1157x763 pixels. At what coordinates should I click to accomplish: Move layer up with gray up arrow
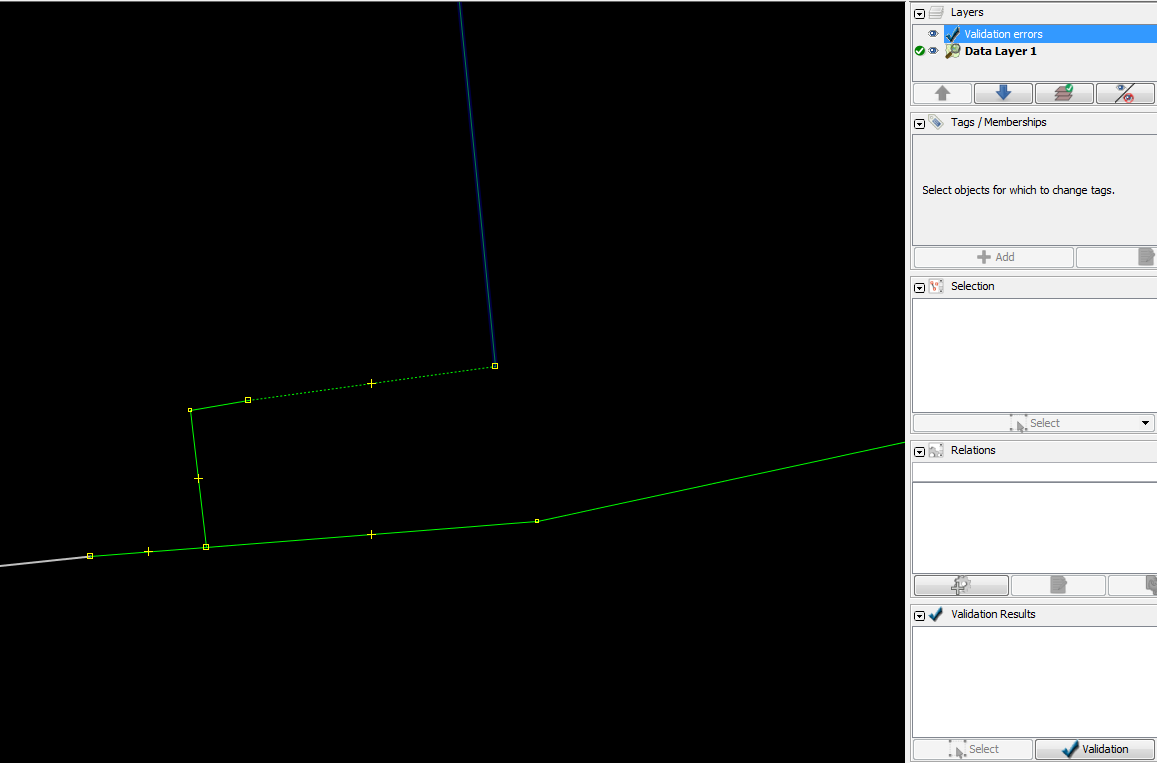(x=942, y=93)
